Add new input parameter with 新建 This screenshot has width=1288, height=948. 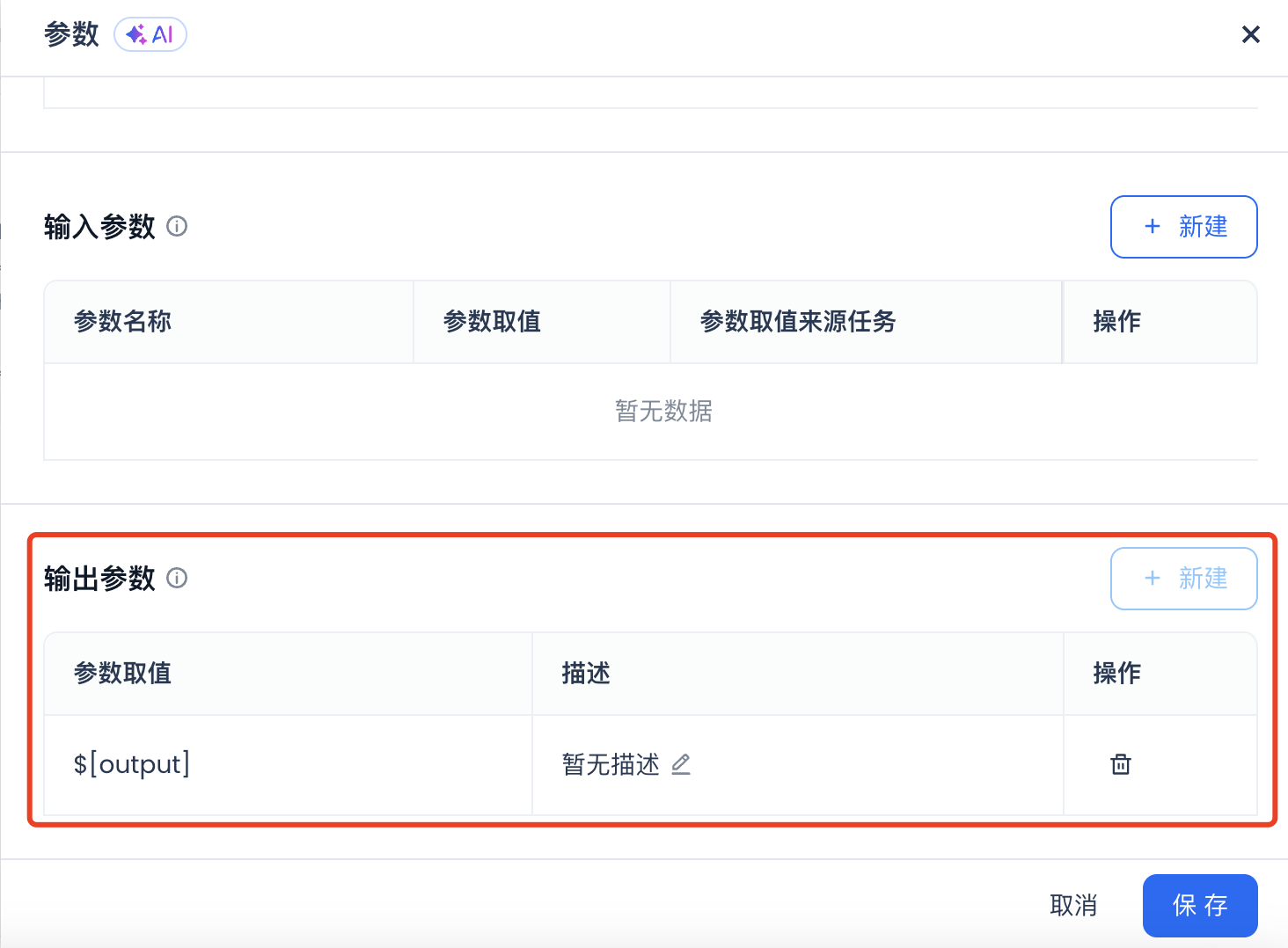tap(1183, 227)
